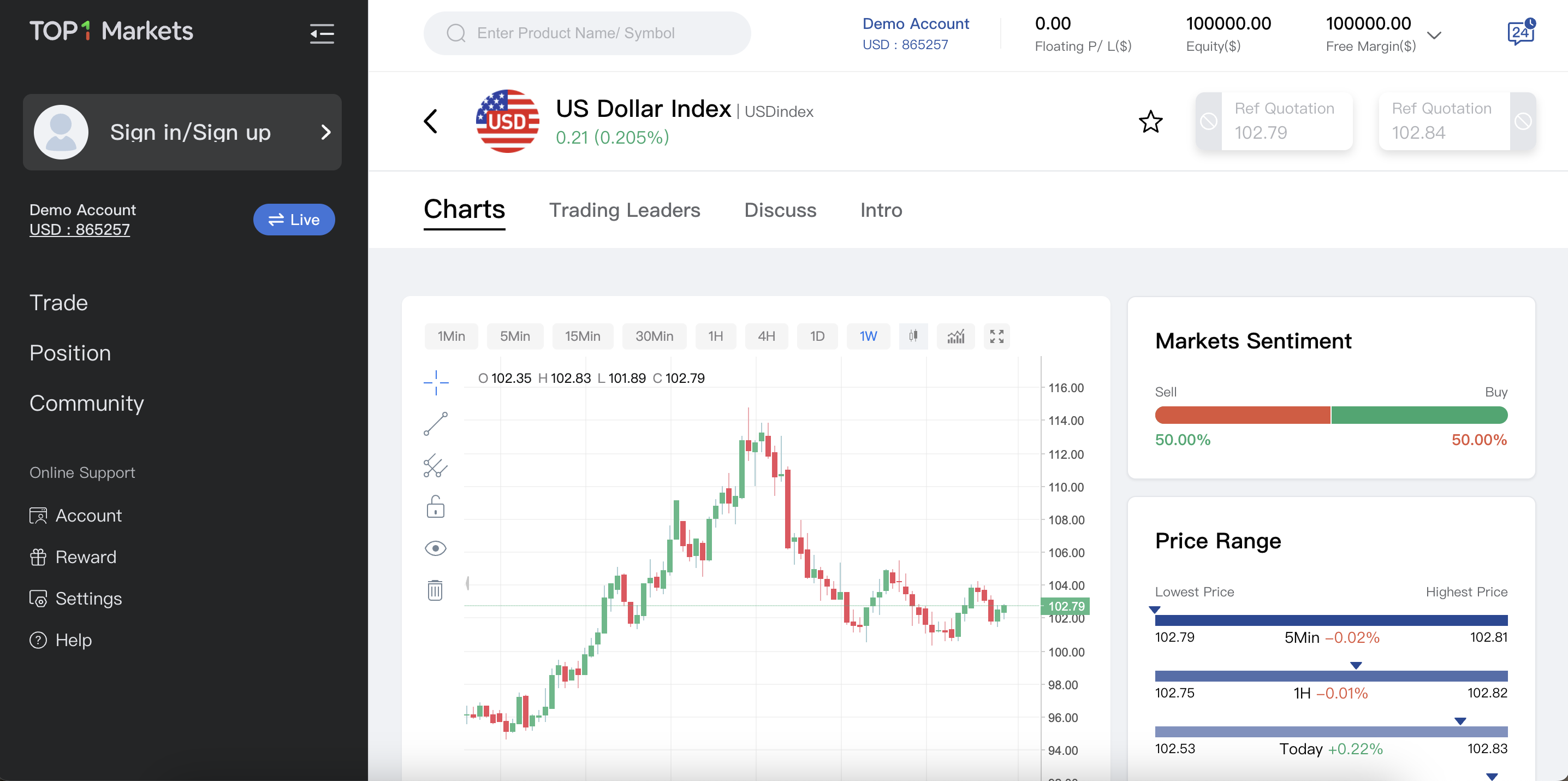
Task: Switch to the Trading Leaders tab
Action: (x=625, y=210)
